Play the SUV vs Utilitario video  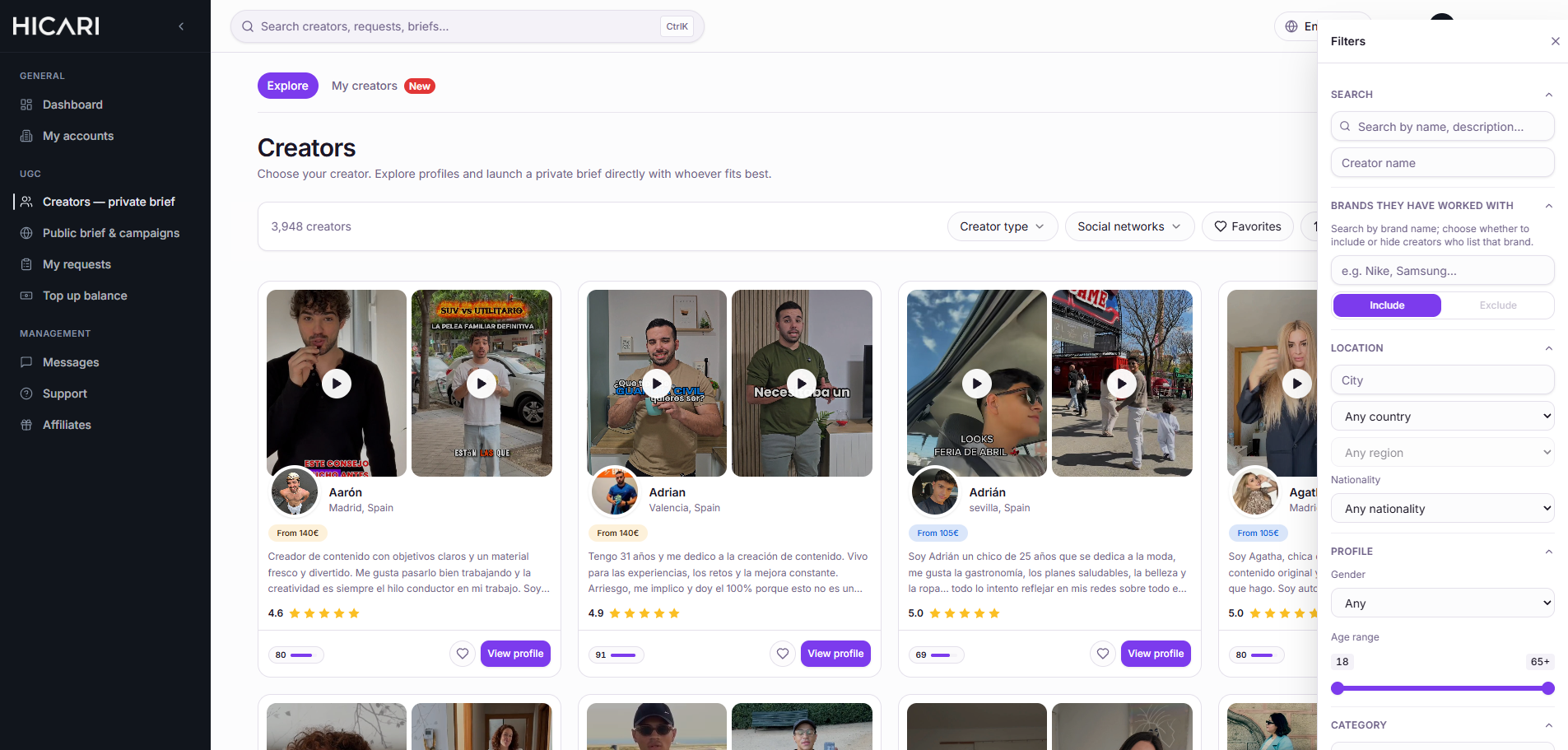point(482,384)
